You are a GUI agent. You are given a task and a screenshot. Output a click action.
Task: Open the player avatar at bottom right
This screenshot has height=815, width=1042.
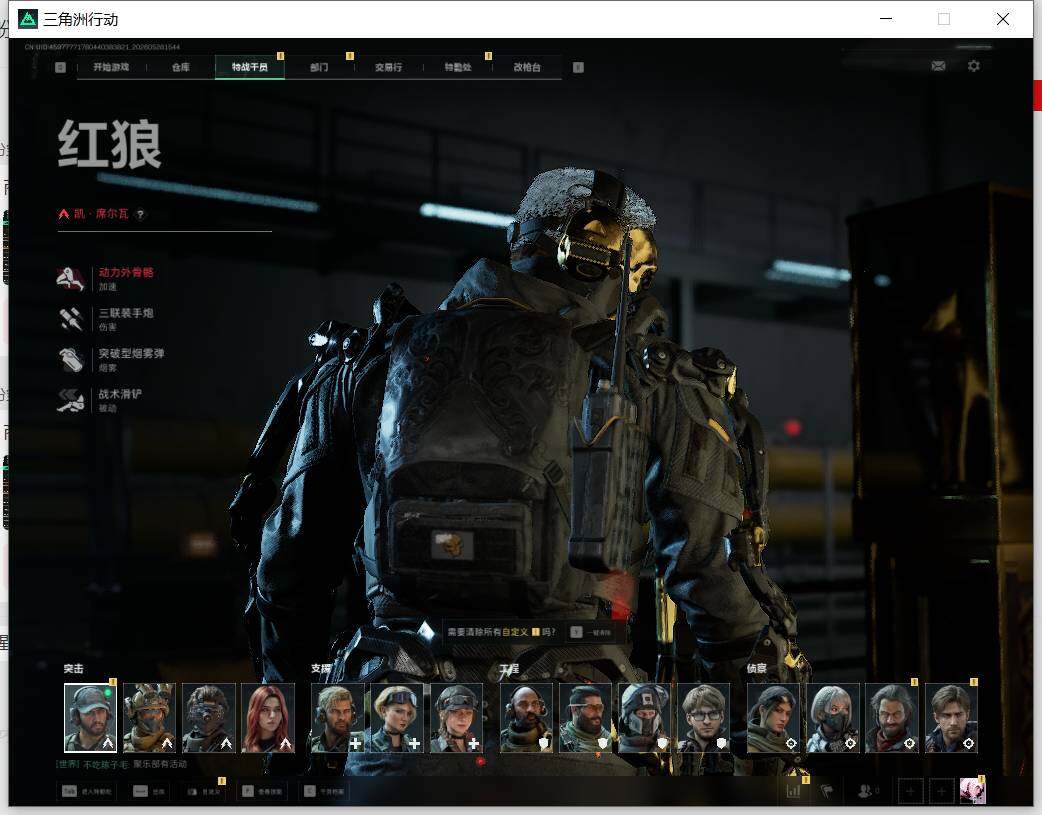[x=973, y=791]
